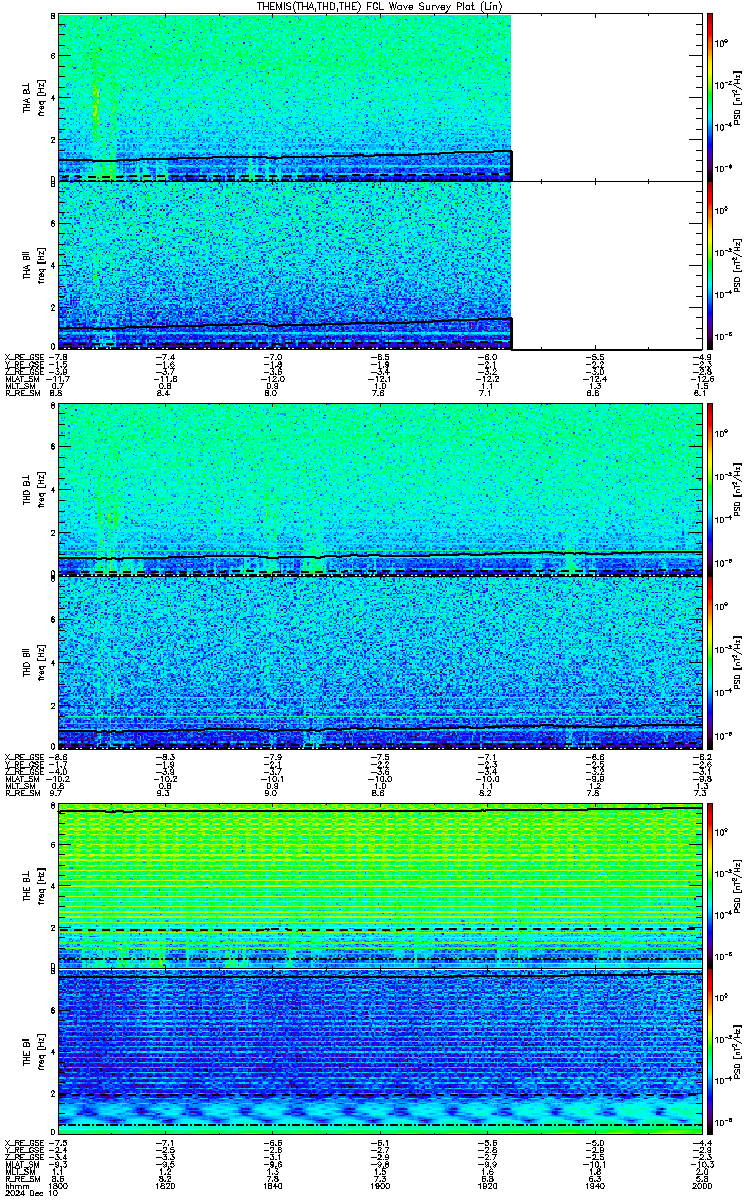
Task: Click the THE BL freq [Hz] axis label
Action: tap(41, 886)
